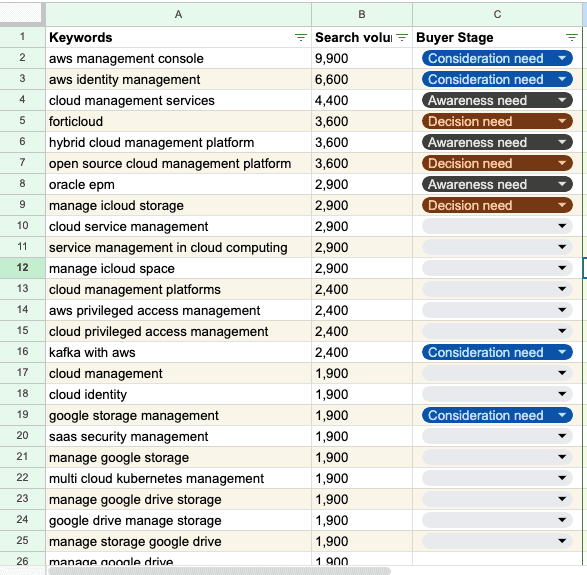Select the cell 'oracle epm'

[x=179, y=184]
